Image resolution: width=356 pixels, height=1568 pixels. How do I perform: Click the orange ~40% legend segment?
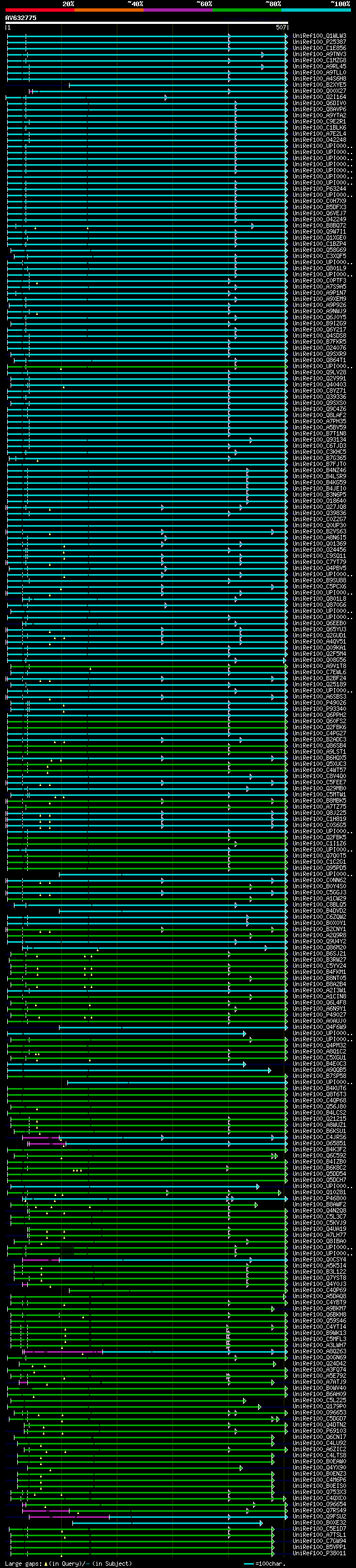pos(109,10)
